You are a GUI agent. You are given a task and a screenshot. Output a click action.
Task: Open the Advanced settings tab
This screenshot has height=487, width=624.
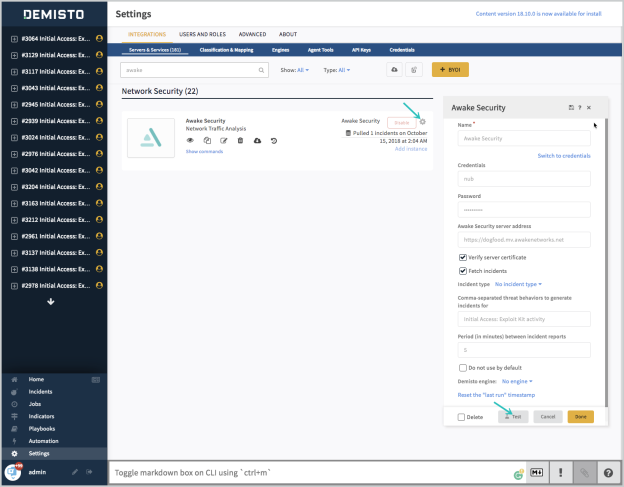[252, 34]
